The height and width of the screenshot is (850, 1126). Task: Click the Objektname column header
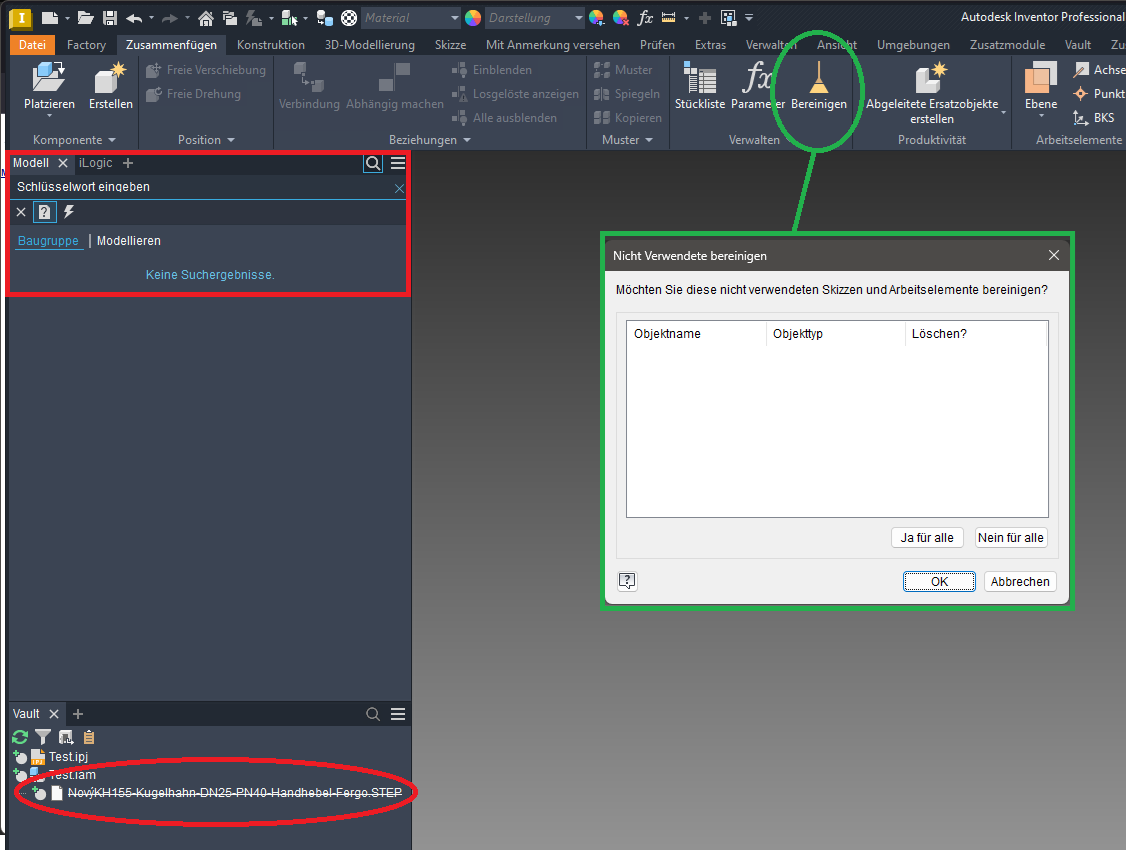(697, 334)
